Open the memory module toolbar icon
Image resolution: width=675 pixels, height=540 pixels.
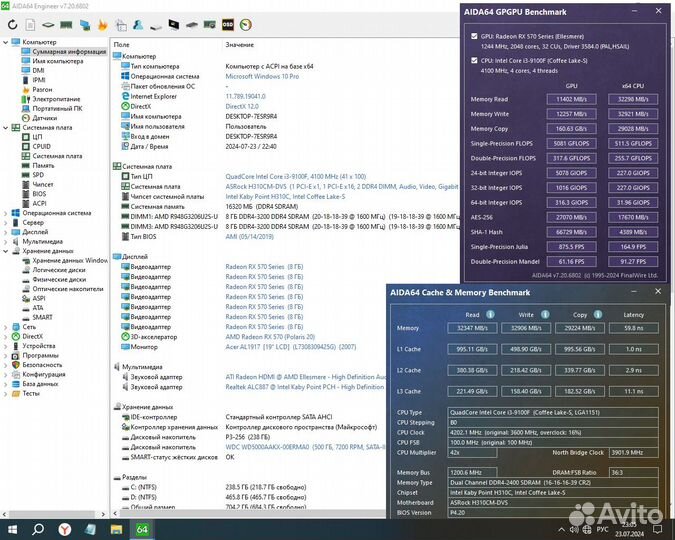pos(66,25)
